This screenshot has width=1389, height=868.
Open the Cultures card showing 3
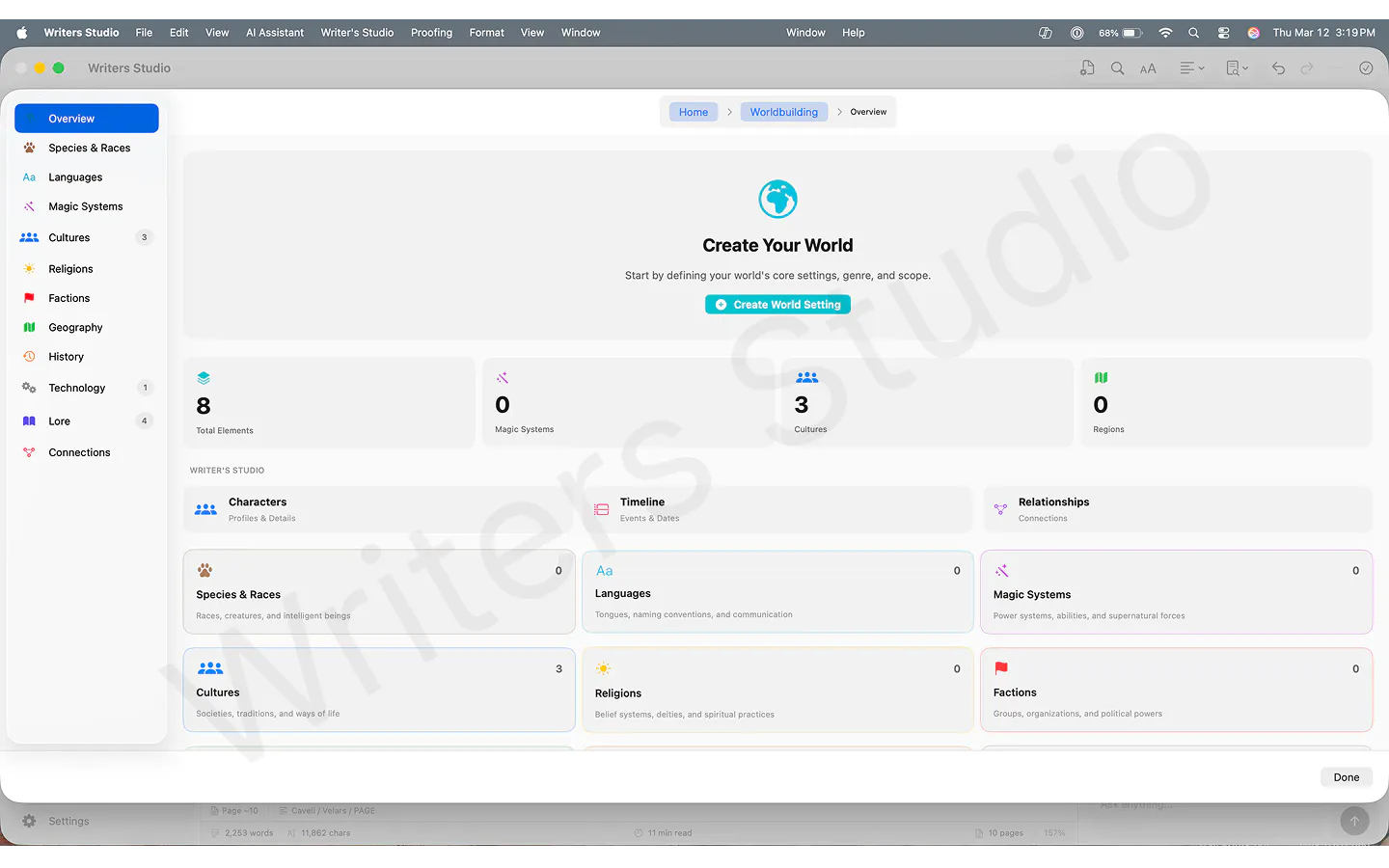[379, 690]
